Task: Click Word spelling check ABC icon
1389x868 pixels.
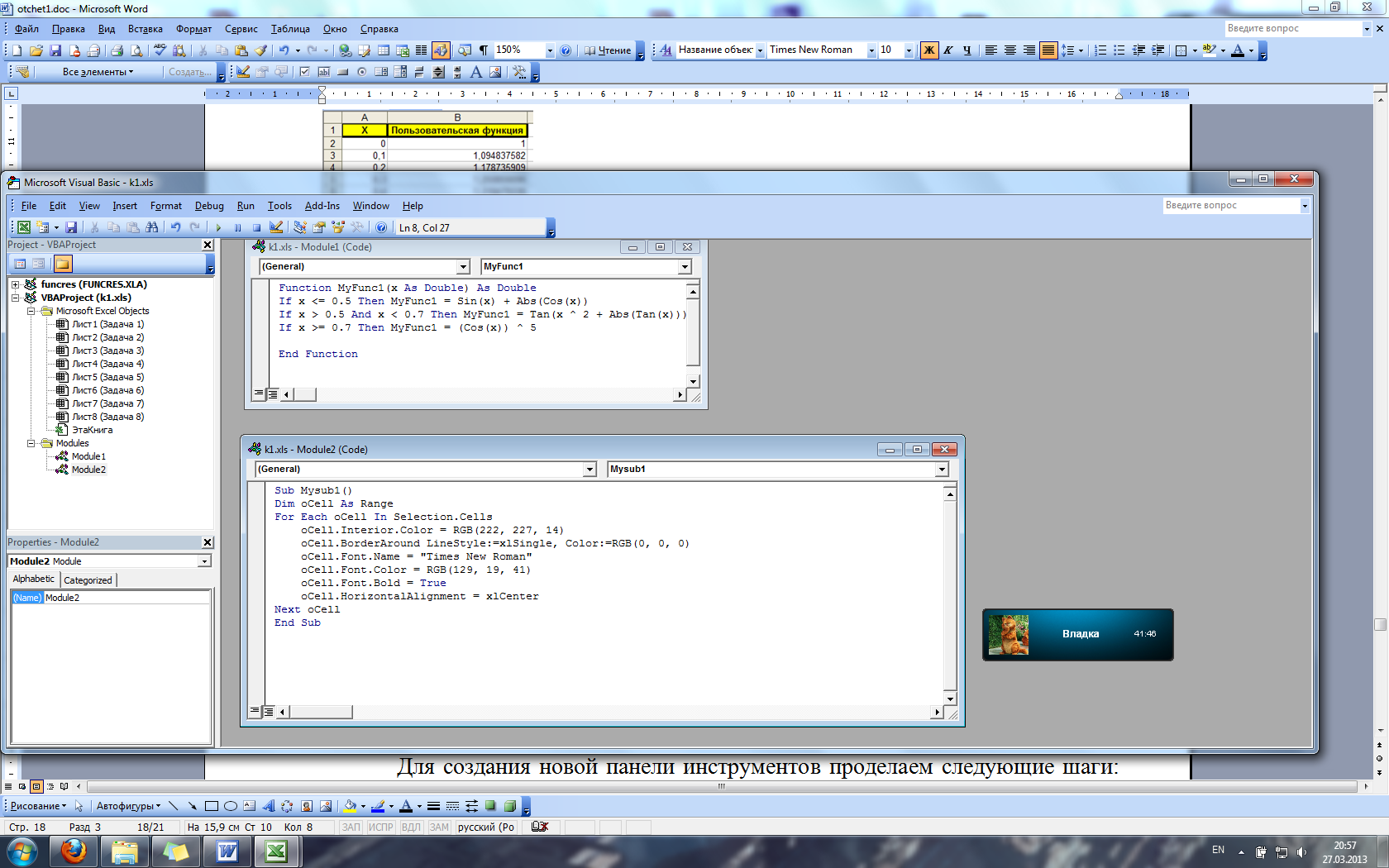Action: click(160, 50)
